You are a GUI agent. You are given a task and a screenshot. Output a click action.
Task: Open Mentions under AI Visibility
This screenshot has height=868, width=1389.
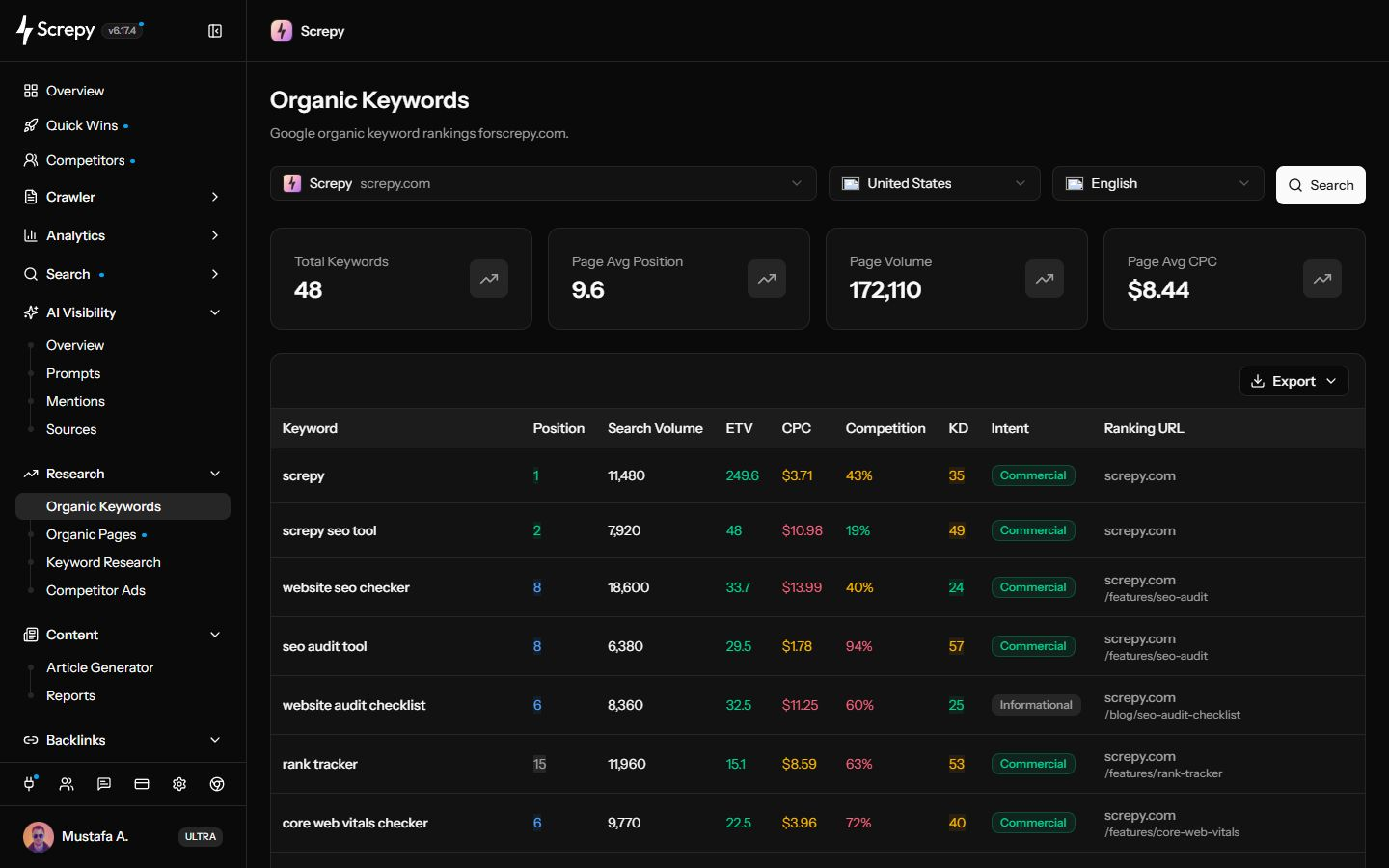pyautogui.click(x=75, y=401)
